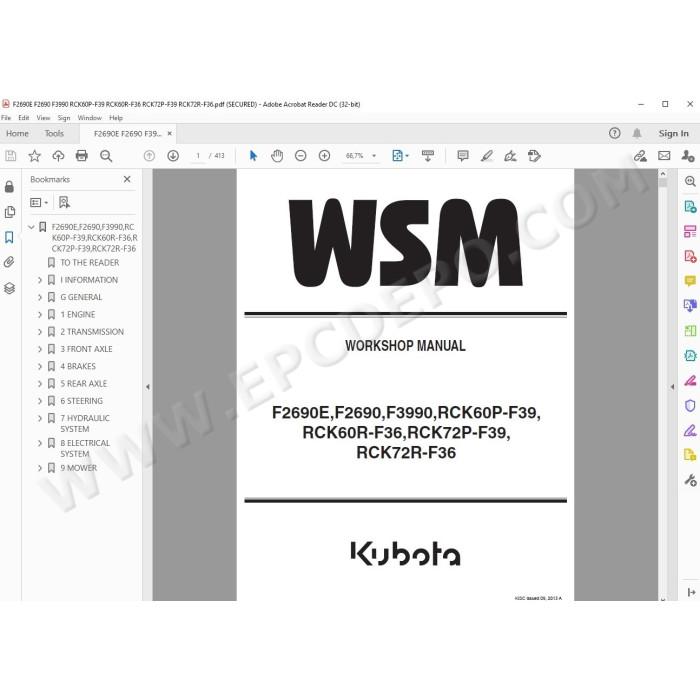Image resolution: width=700 pixels, height=700 pixels.
Task: Click the Save file icon
Action: click(10, 156)
